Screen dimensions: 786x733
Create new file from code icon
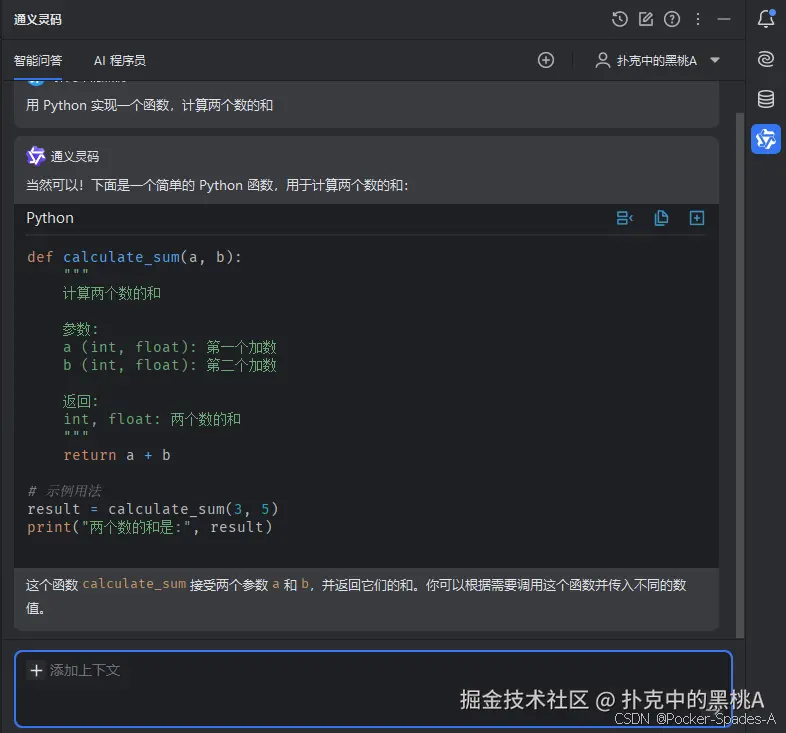coord(697,218)
